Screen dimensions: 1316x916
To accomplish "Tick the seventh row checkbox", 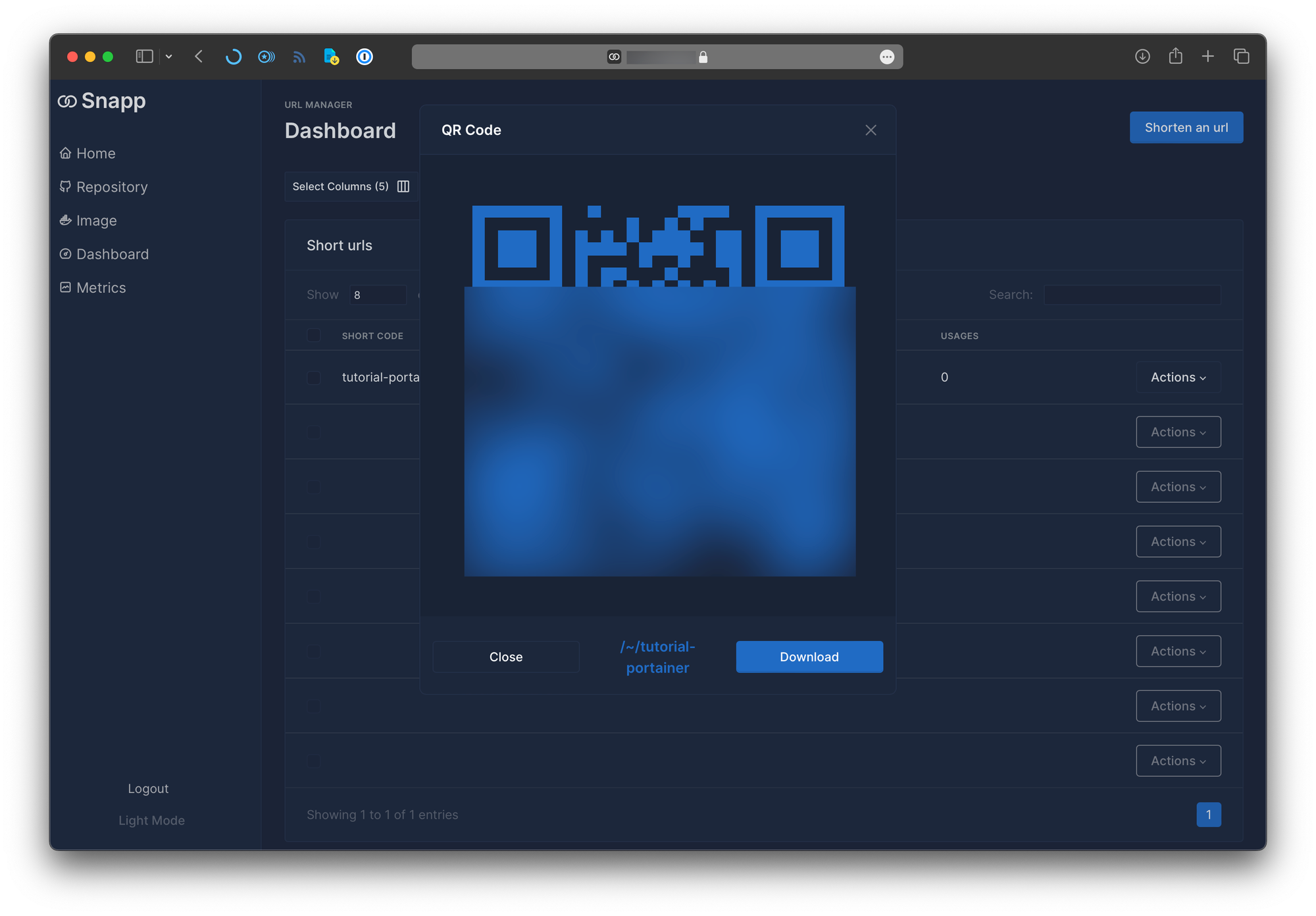I will (x=314, y=706).
